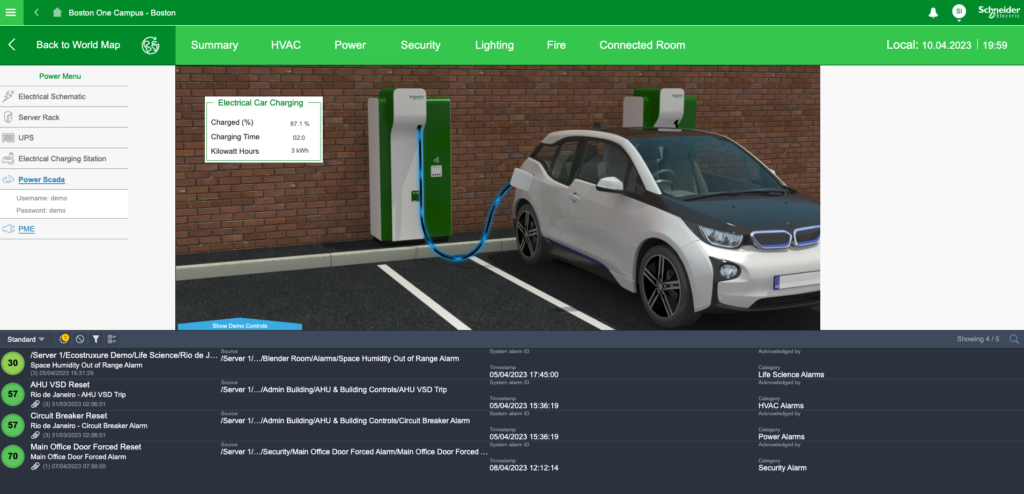Viewport: 1024px width, 494px height.
Task: Select Electrical Charging Station menu item
Action: [x=62, y=159]
